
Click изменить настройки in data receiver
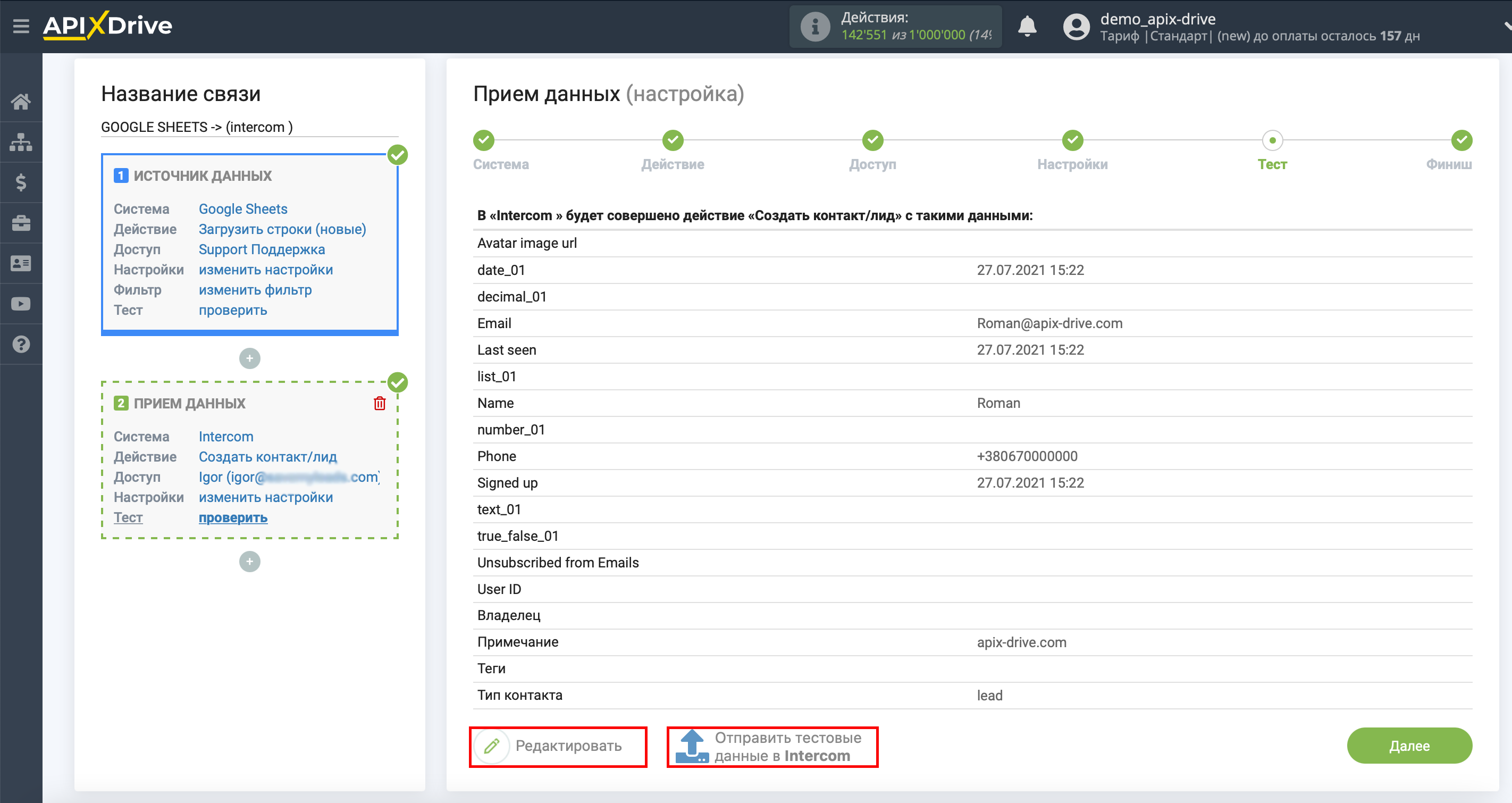coord(266,497)
